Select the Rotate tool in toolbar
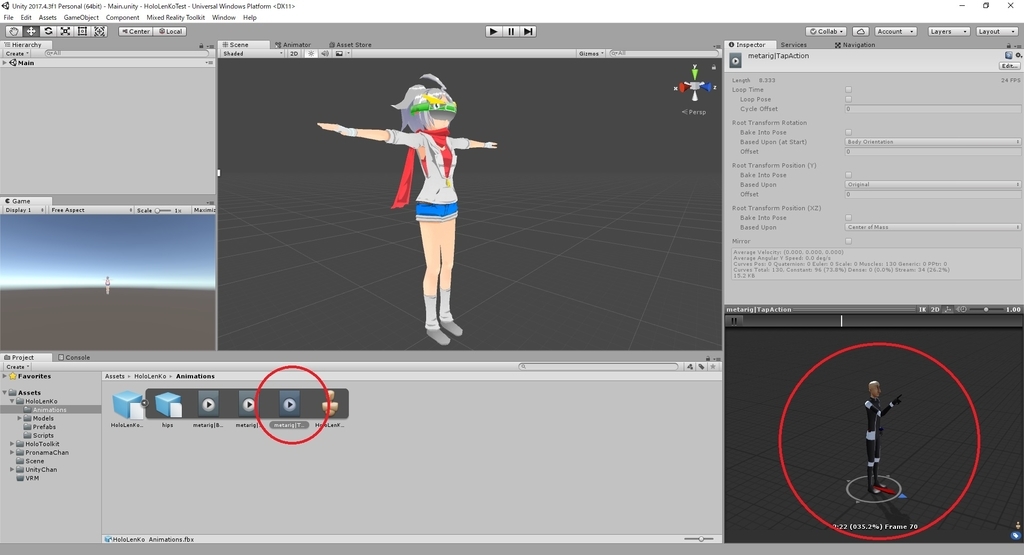Viewport: 1024px width, 555px height. [48, 31]
